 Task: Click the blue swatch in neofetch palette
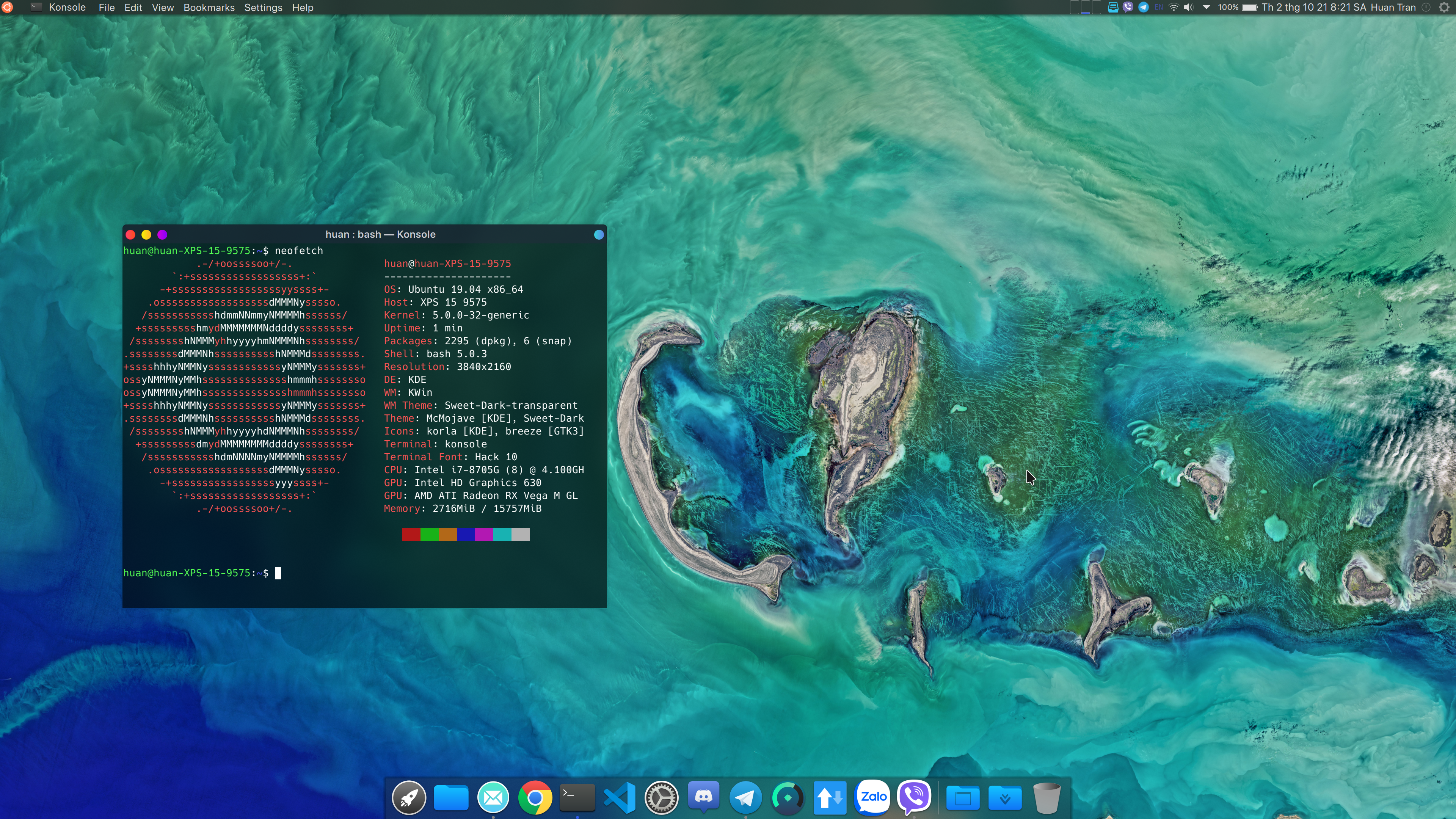466,534
